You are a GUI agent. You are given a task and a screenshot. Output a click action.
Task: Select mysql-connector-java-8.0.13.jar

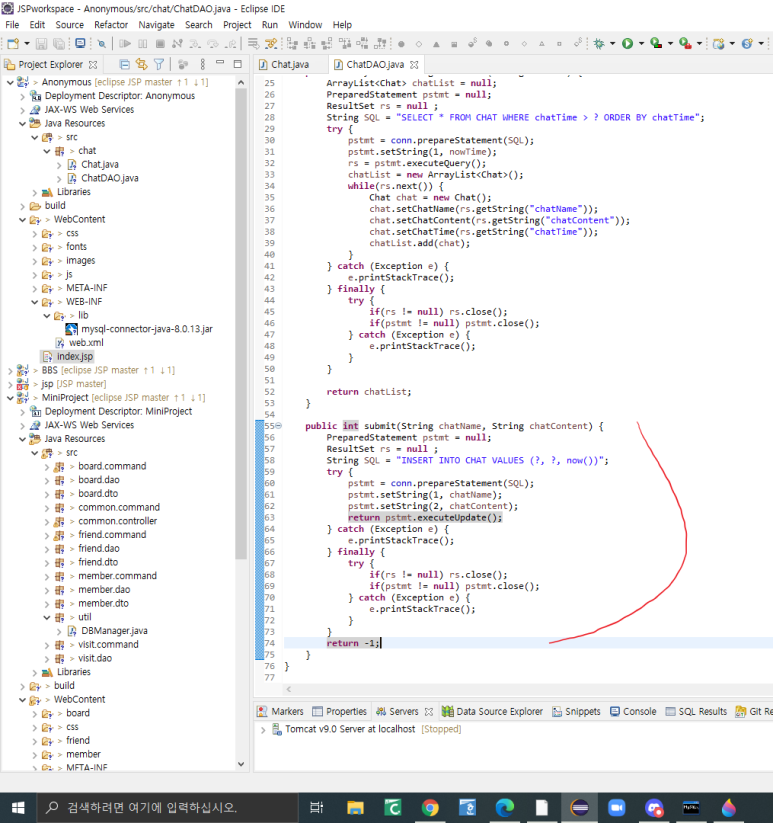point(146,329)
